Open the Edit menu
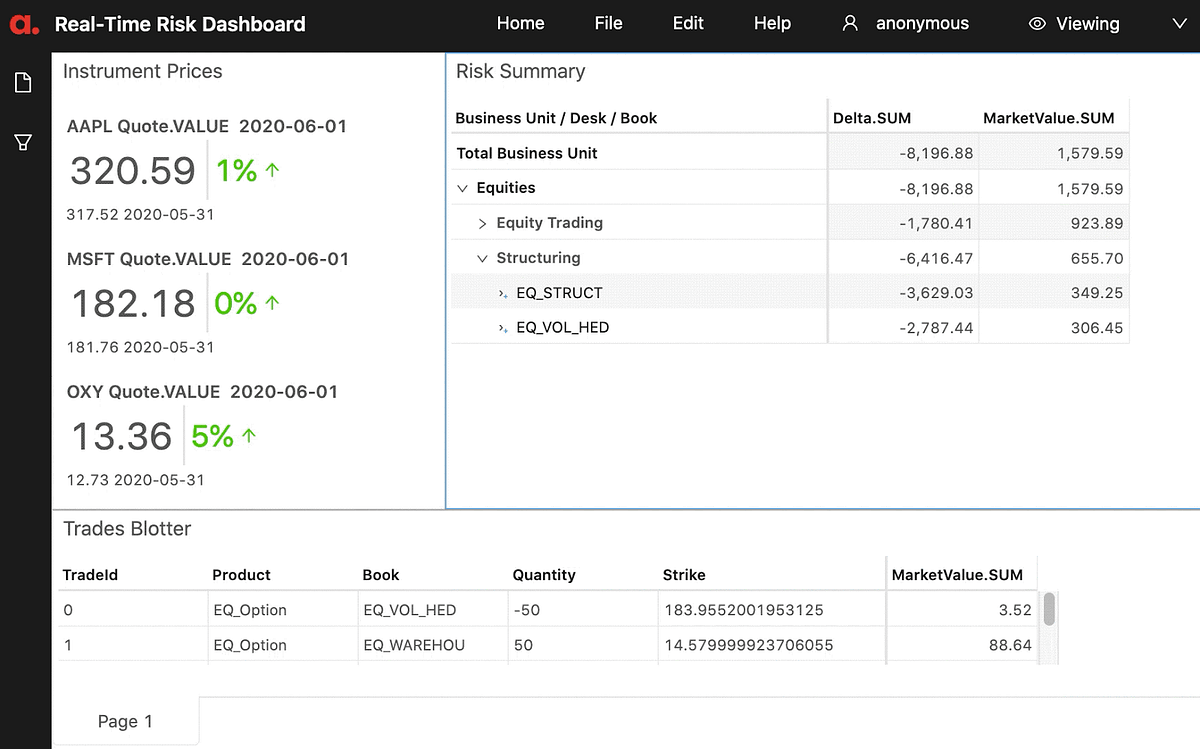 tap(688, 23)
